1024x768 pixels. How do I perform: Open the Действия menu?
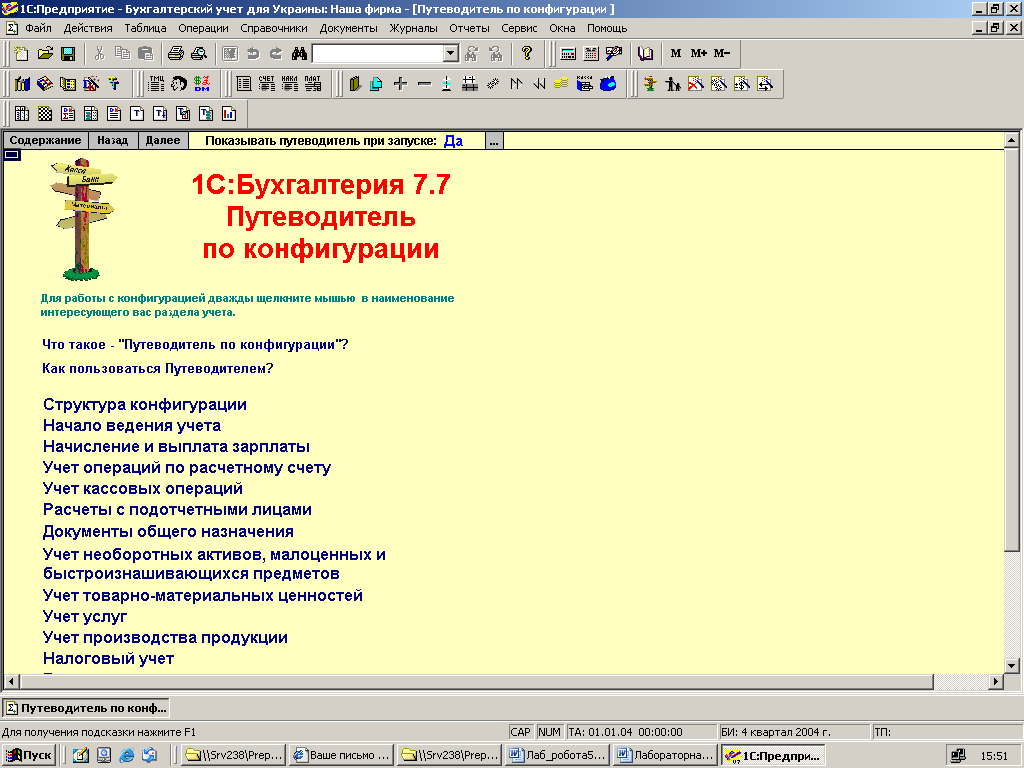[88, 28]
